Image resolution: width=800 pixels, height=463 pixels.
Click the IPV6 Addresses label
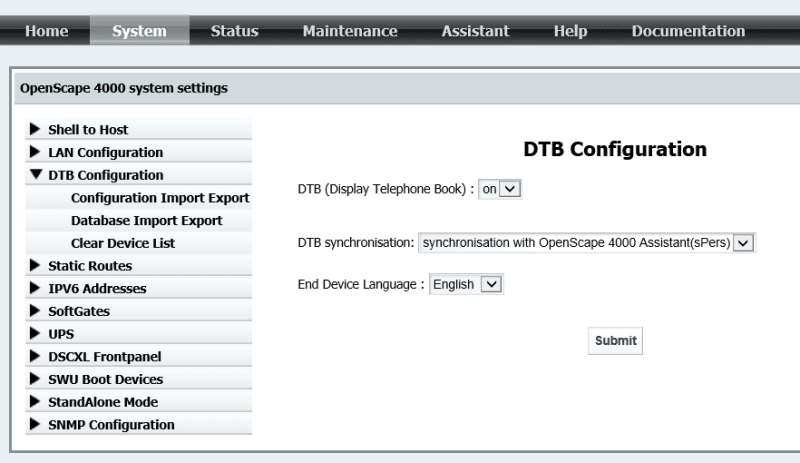click(97, 288)
